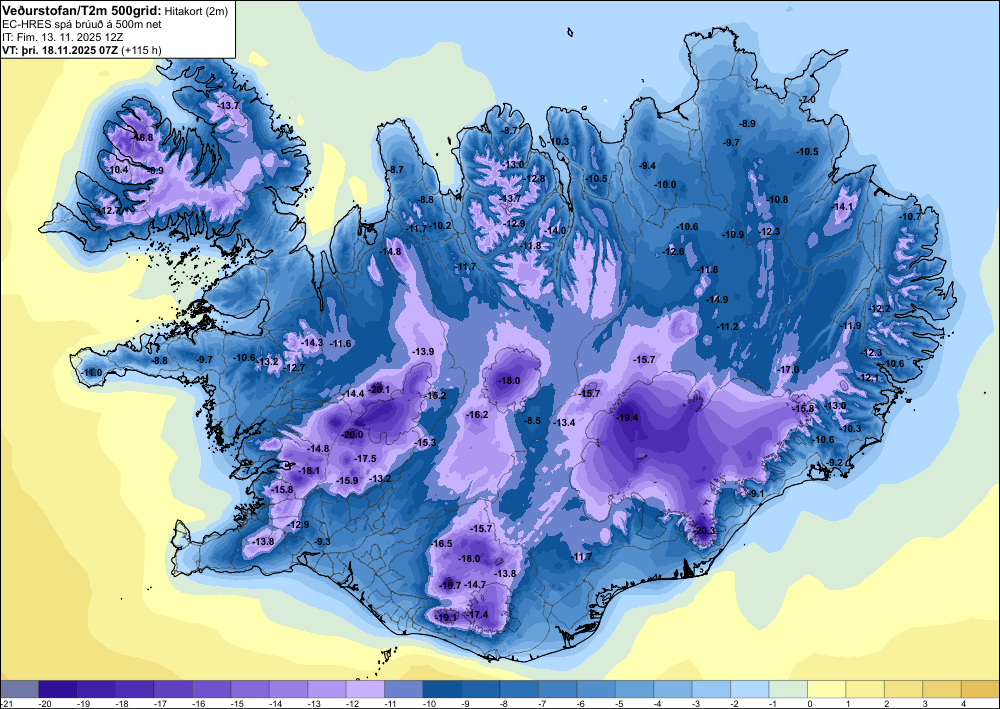Click the -12.1 temperature label

point(868,377)
